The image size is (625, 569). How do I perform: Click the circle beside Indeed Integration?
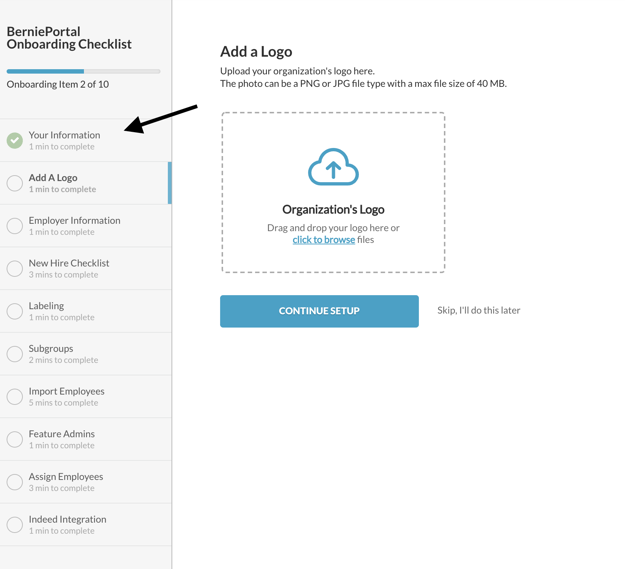click(x=15, y=524)
